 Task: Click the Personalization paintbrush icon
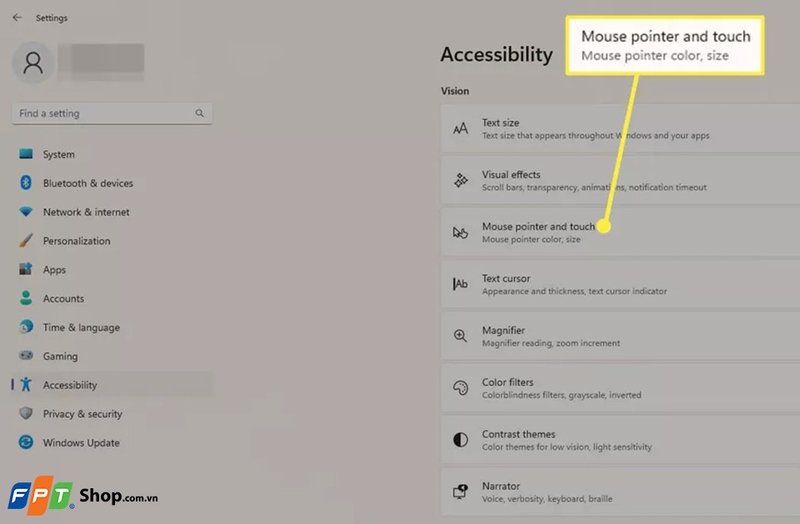(x=26, y=240)
